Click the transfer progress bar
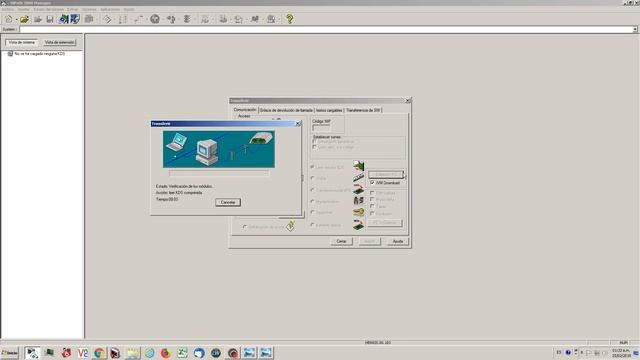This screenshot has width=640, height=360. [219, 173]
